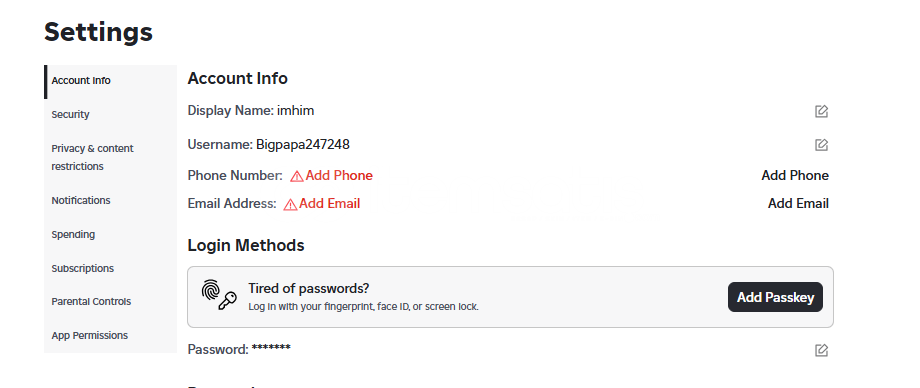Edit the Password pencil icon
The width and height of the screenshot is (920, 388).
821,350
